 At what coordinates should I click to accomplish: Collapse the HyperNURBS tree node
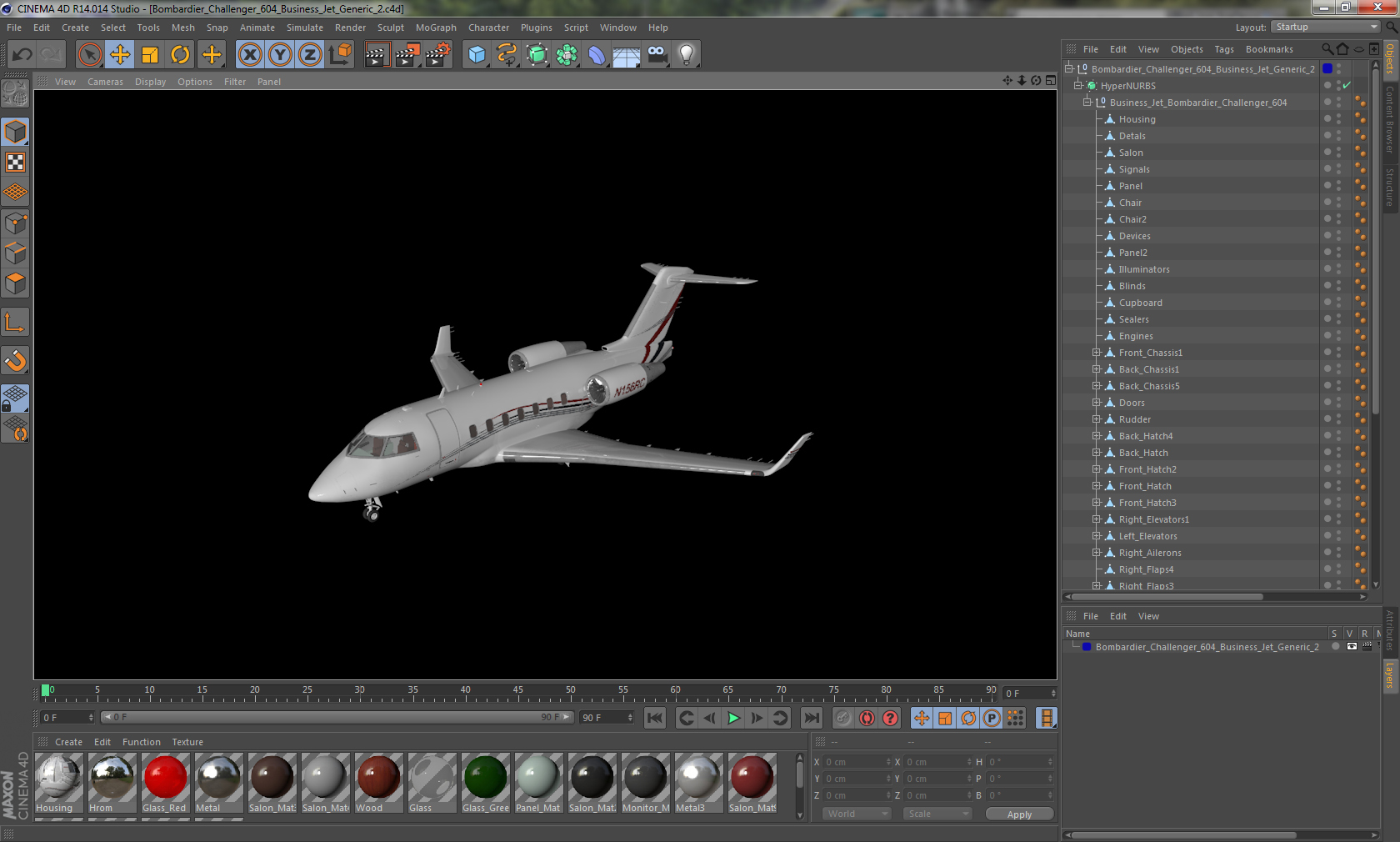point(1078,86)
